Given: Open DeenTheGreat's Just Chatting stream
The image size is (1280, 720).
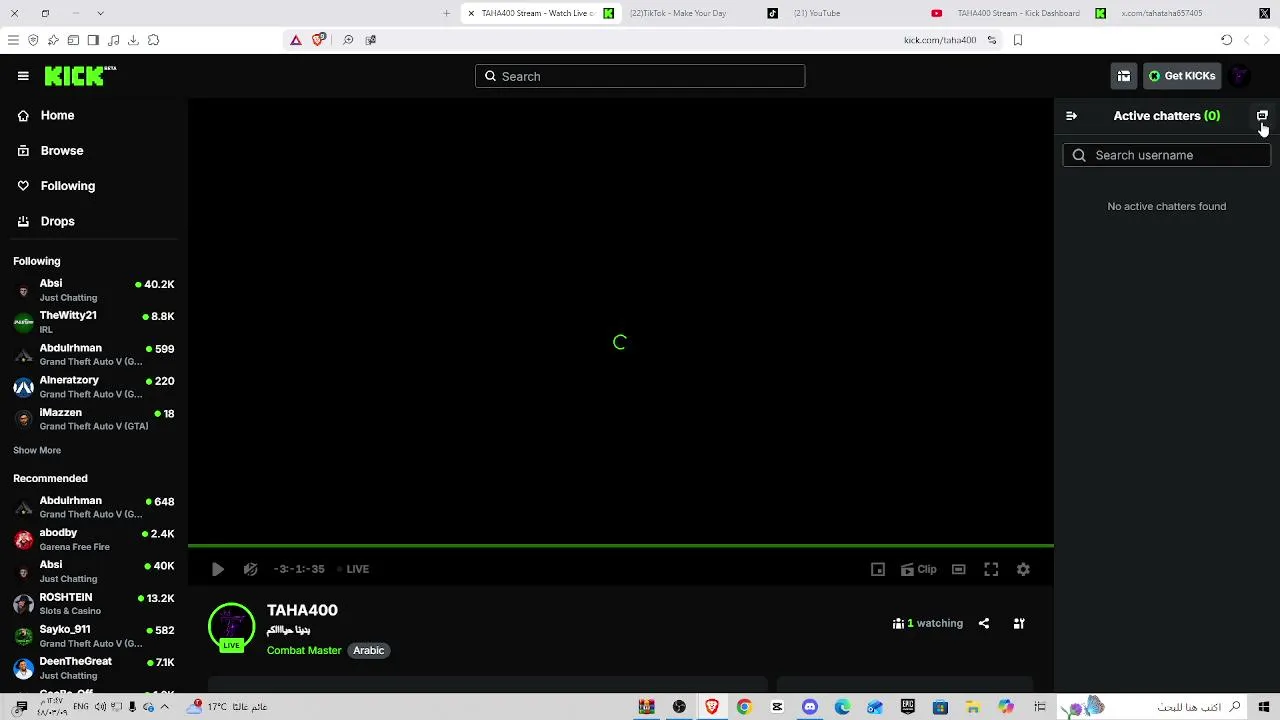Looking at the screenshot, I should [x=94, y=668].
